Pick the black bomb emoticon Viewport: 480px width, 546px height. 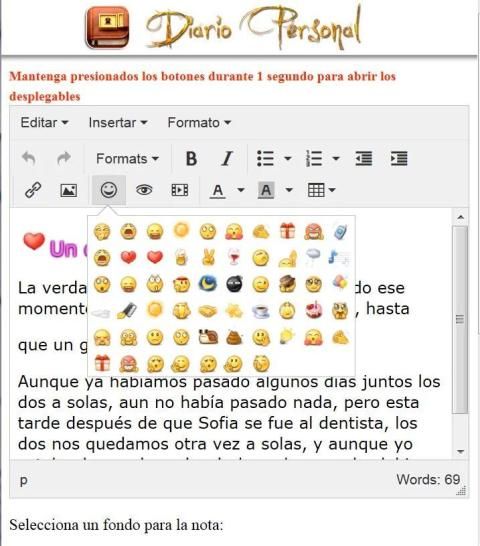[x=234, y=284]
